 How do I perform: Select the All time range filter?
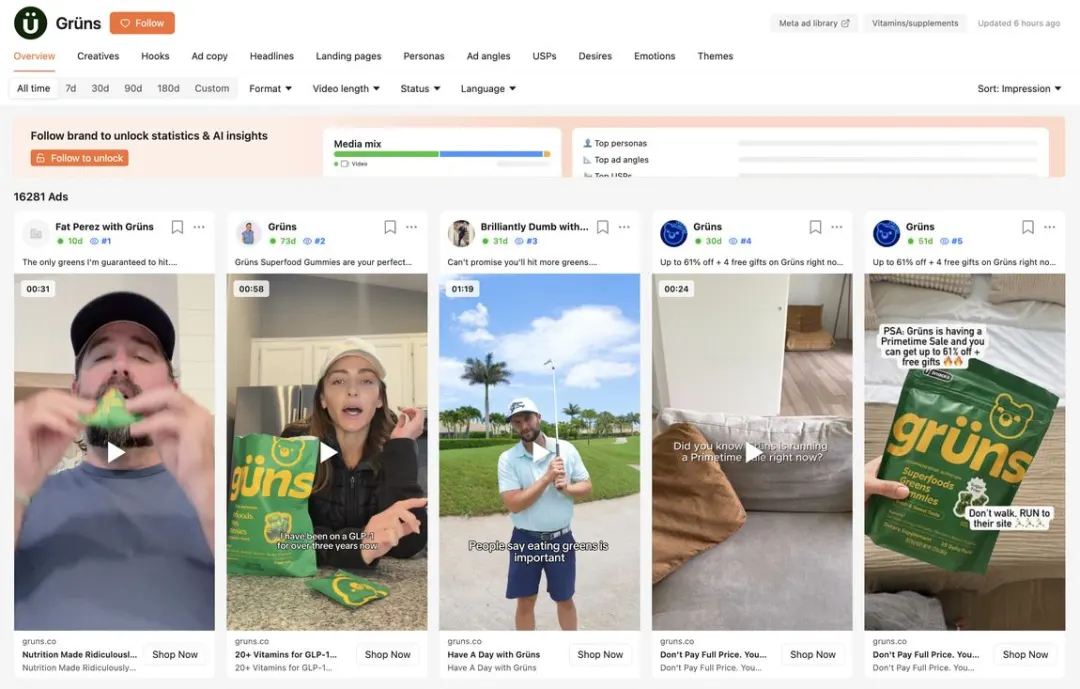[34, 88]
